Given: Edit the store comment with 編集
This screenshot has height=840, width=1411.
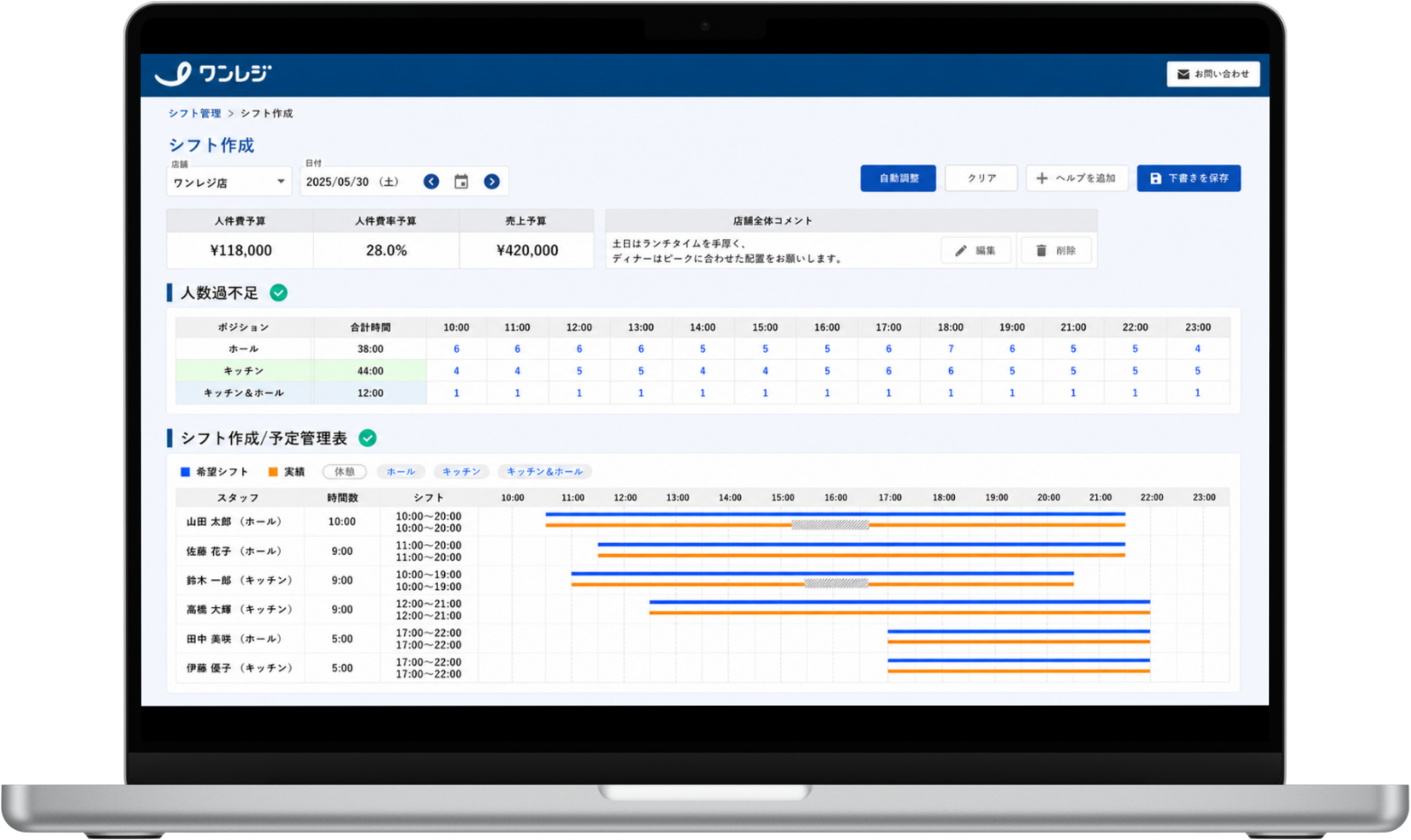Looking at the screenshot, I should pyautogui.click(x=976, y=251).
